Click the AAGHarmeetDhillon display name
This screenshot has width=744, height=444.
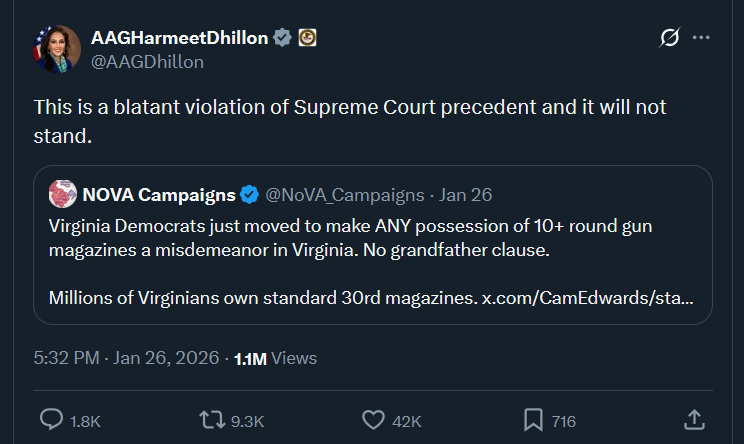click(180, 38)
